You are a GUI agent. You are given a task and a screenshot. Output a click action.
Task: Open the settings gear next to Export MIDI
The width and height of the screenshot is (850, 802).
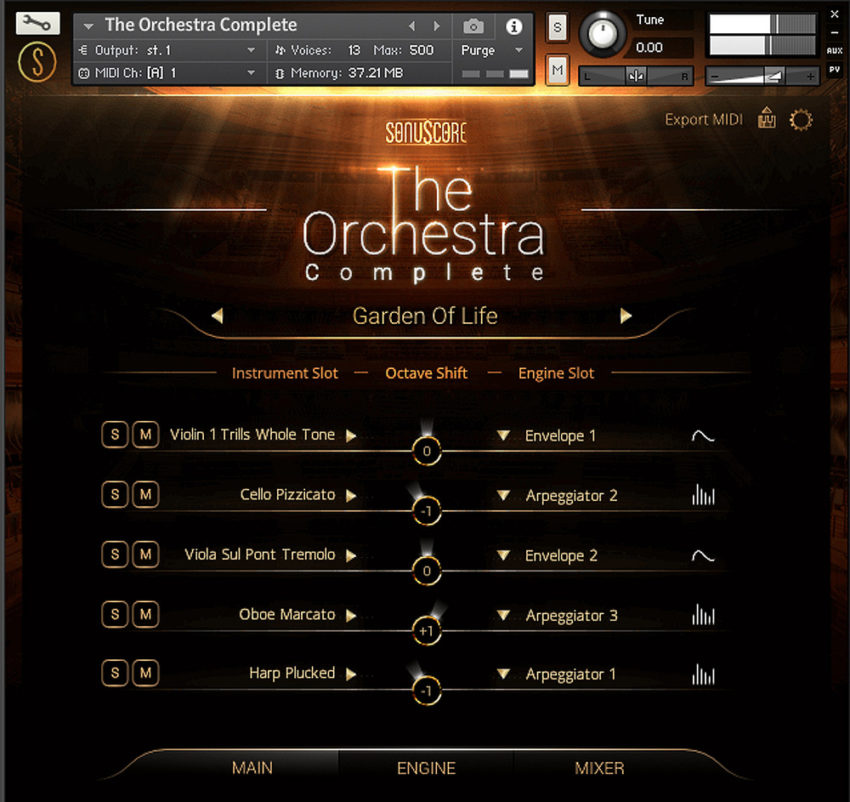coord(801,120)
